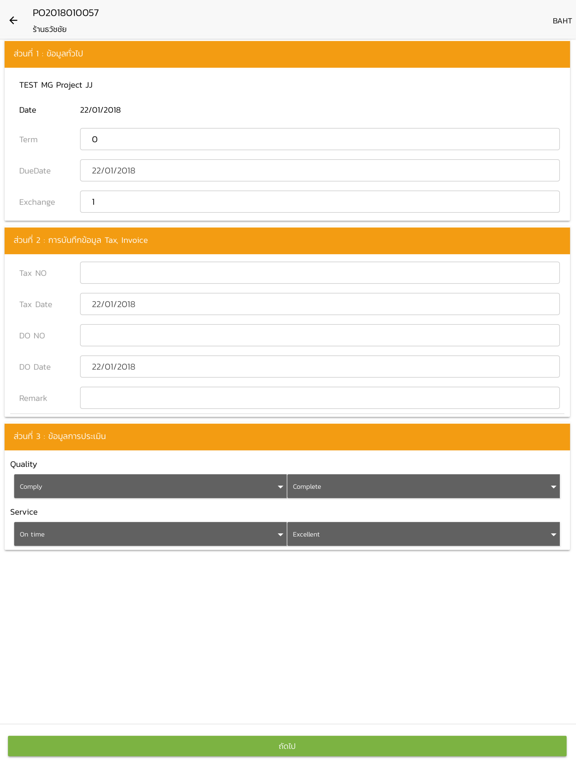
Task: Open the Quality Comply dropdown
Action: 150,486
